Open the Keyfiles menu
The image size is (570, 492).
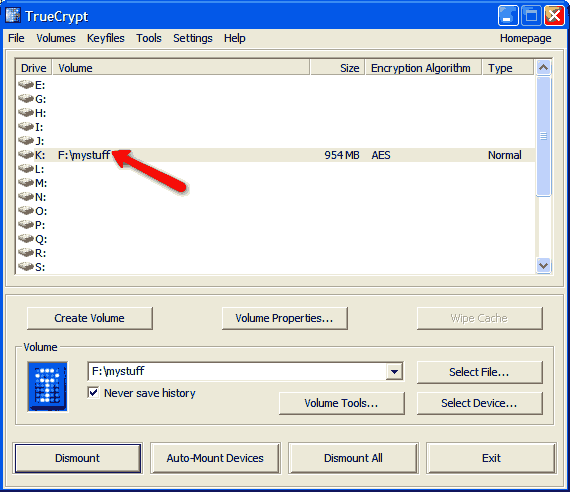click(x=106, y=38)
